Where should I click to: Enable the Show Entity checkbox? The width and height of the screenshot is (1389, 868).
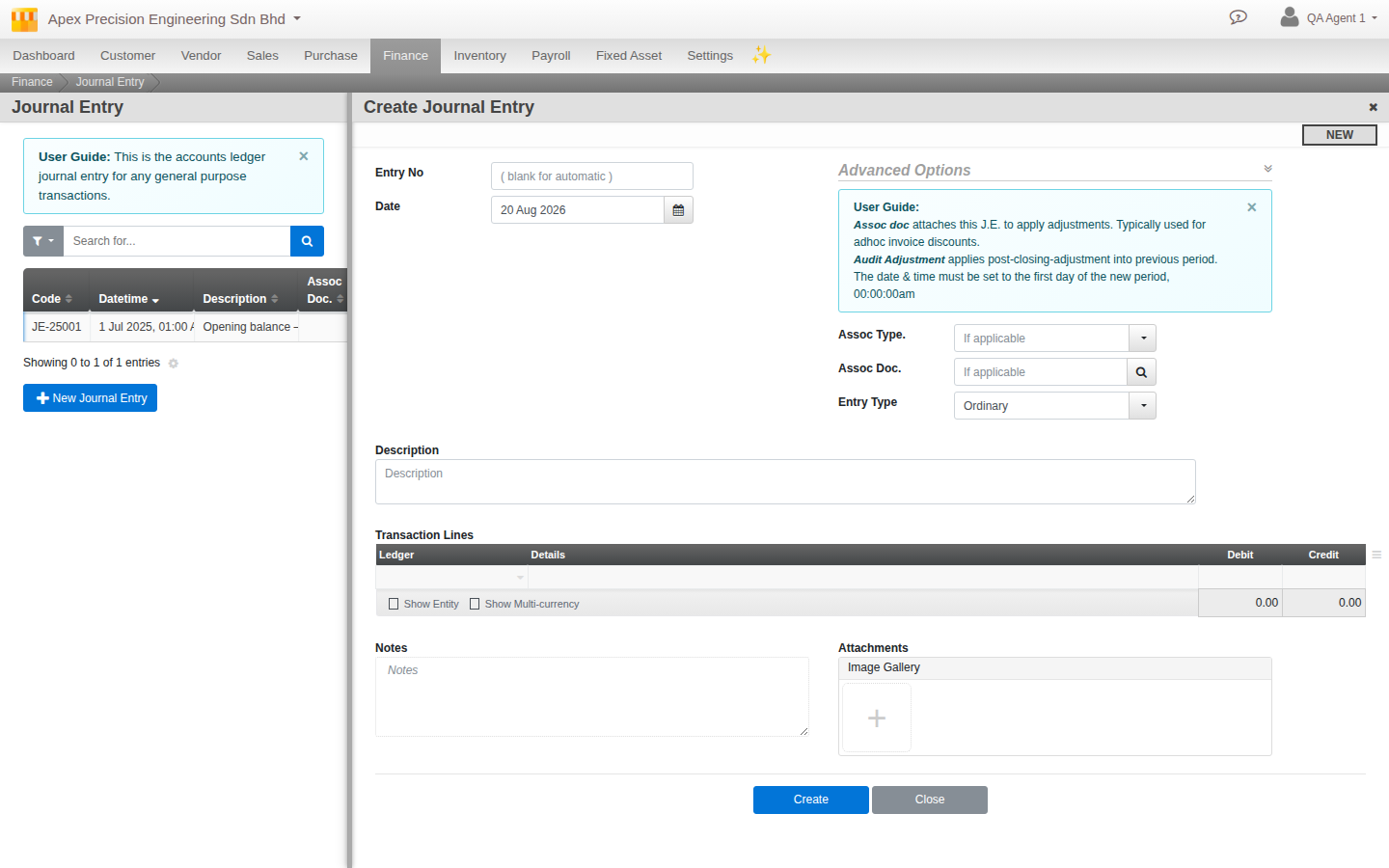click(x=394, y=604)
